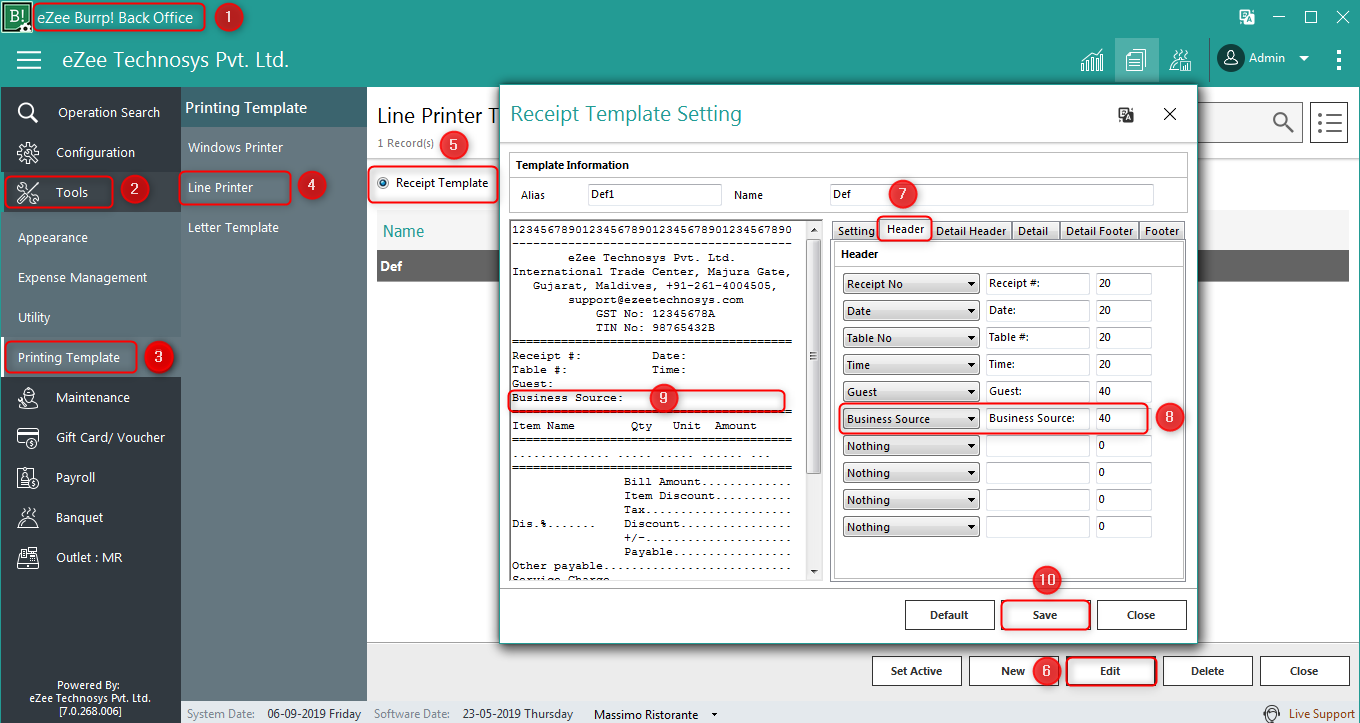Click the back office document icon
1360x723 pixels.
point(1135,60)
